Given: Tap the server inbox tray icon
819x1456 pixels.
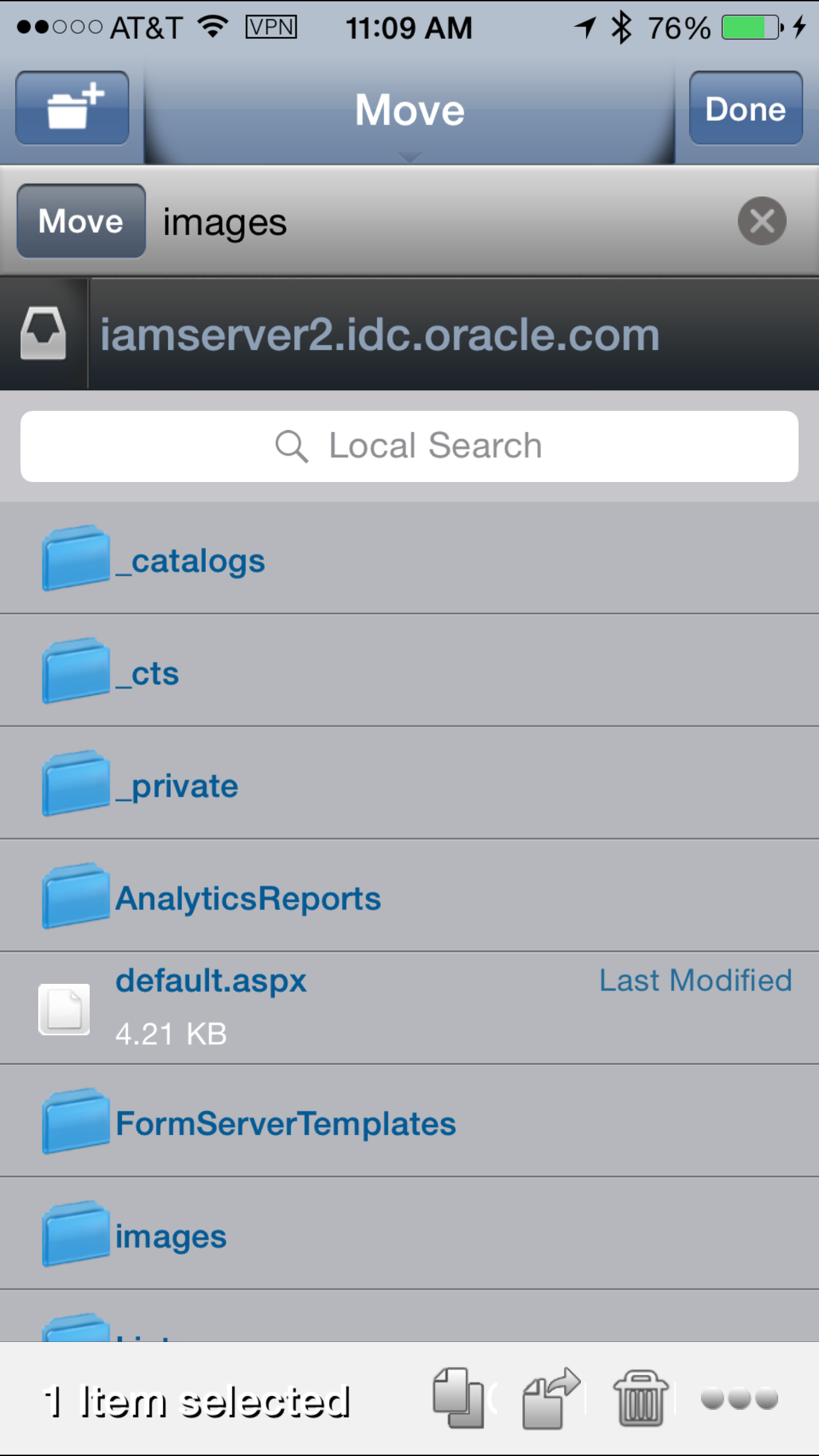Looking at the screenshot, I should click(44, 334).
